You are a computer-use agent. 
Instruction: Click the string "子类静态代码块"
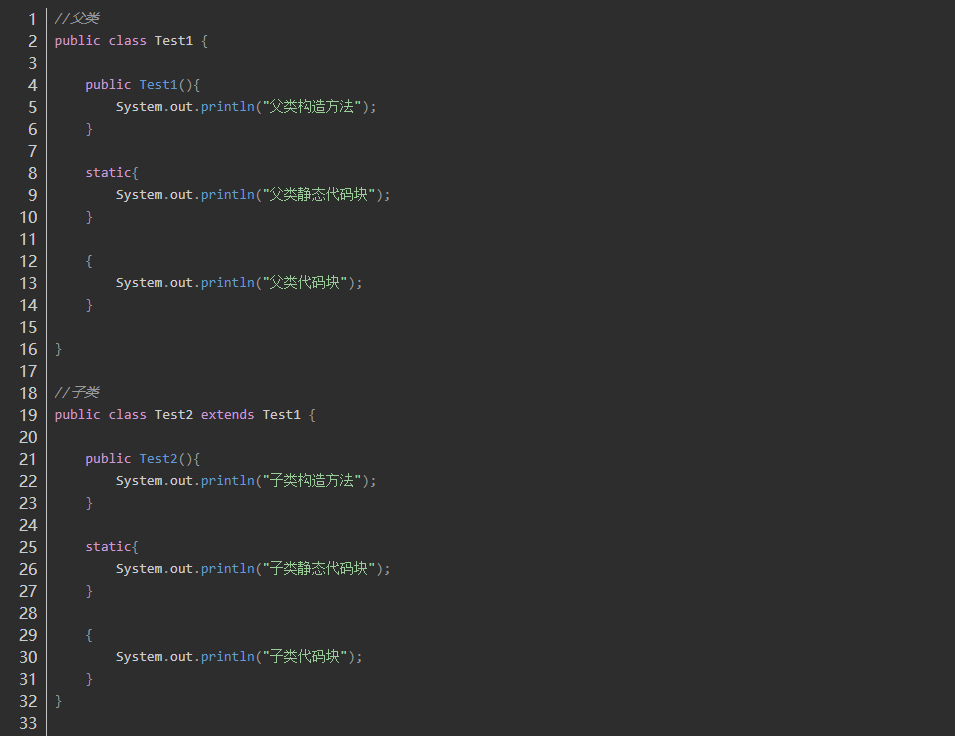point(319,568)
